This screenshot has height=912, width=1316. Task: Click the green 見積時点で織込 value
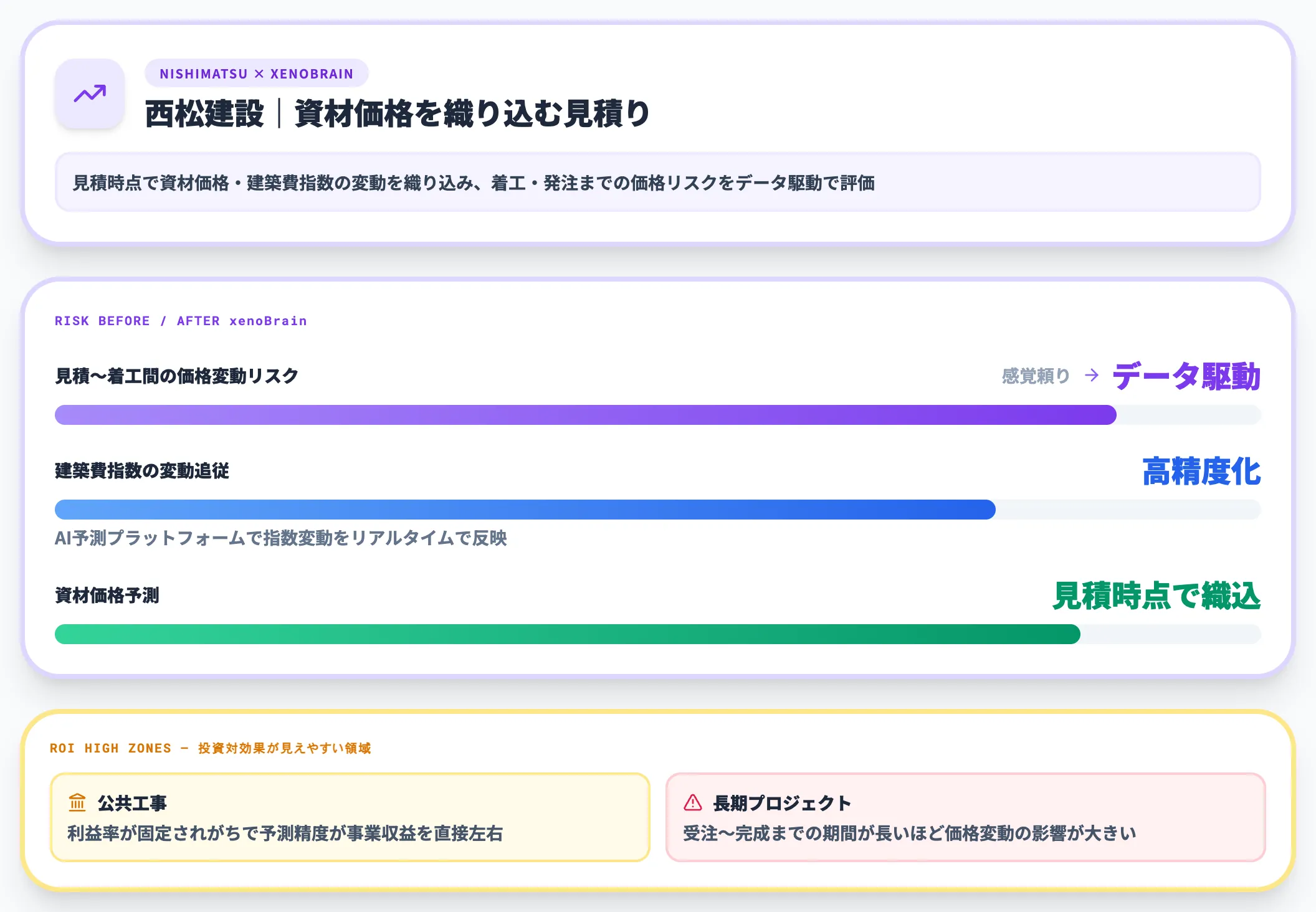pos(1156,596)
